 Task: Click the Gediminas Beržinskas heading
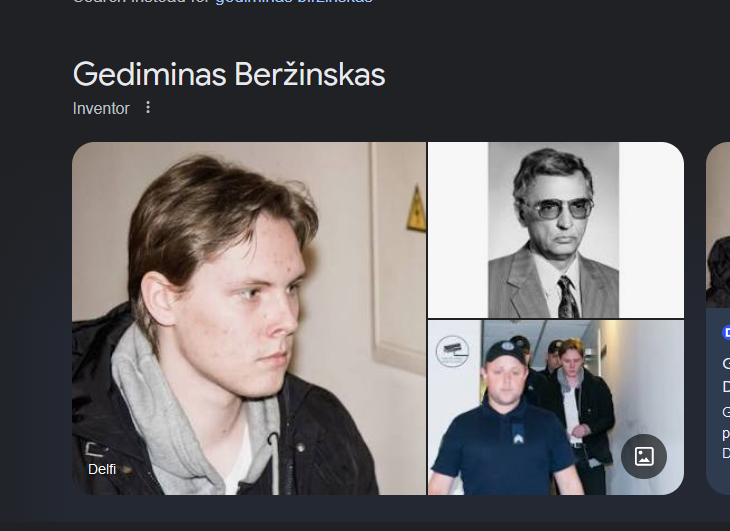pos(229,74)
